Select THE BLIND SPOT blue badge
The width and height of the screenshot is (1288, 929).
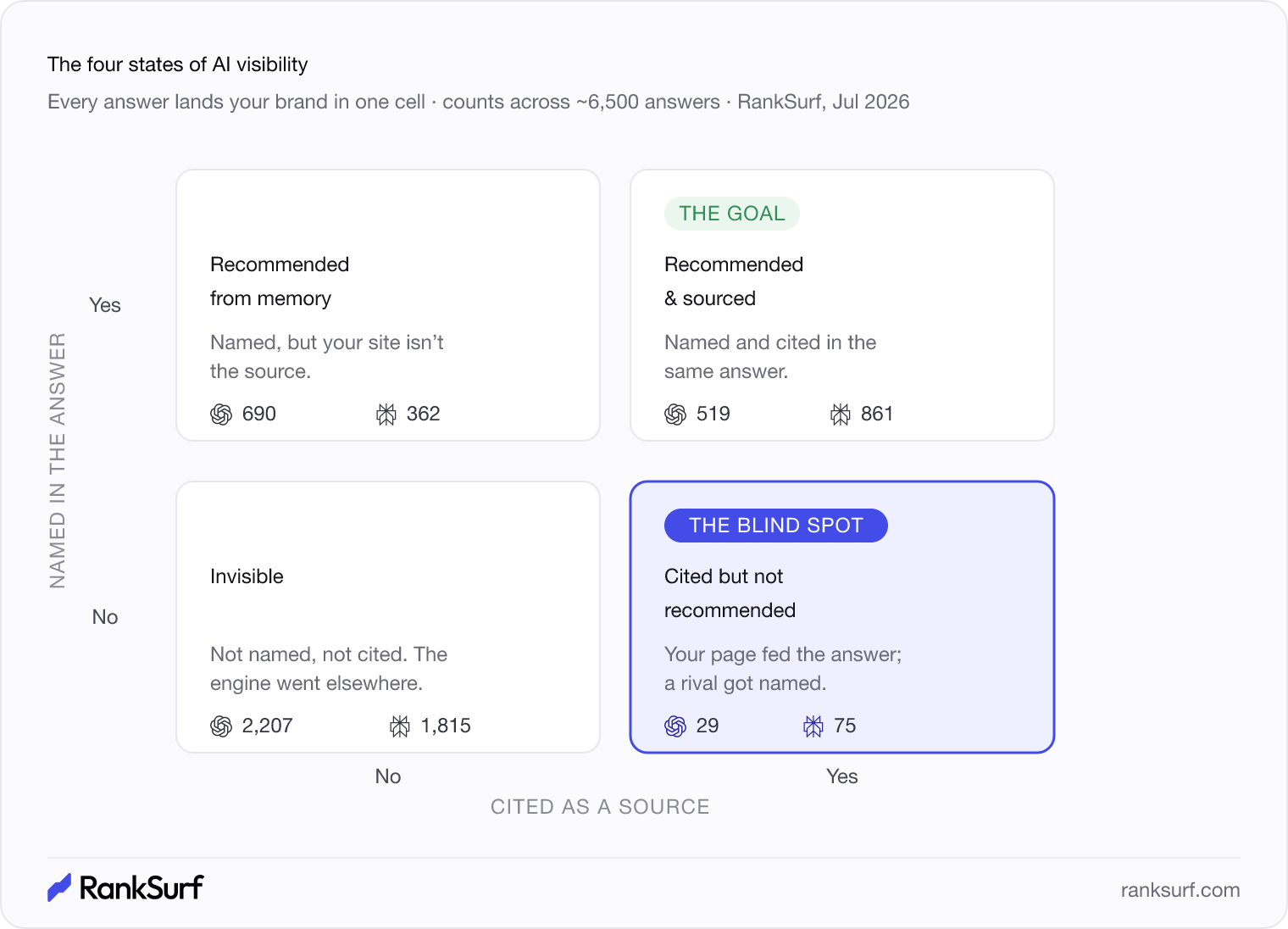tap(776, 526)
